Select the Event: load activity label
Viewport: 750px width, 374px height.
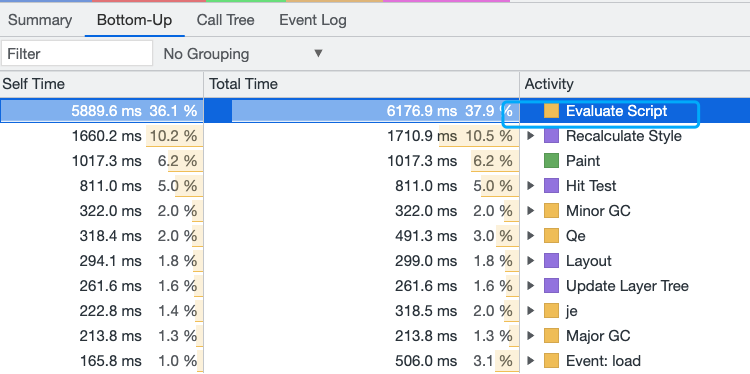[x=603, y=361]
